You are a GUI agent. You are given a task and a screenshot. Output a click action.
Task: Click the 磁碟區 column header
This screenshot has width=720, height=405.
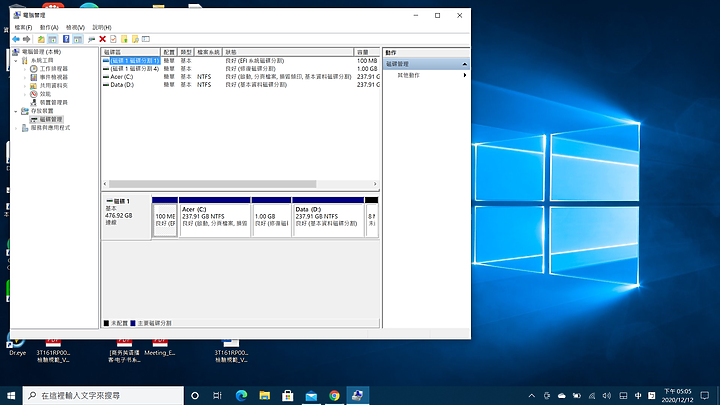pos(130,52)
